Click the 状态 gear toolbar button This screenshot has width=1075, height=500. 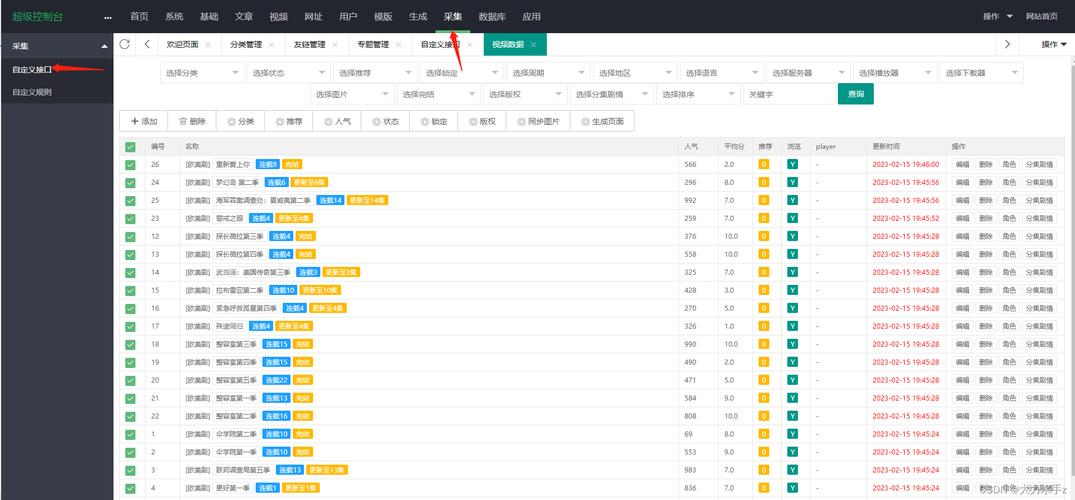coord(386,121)
